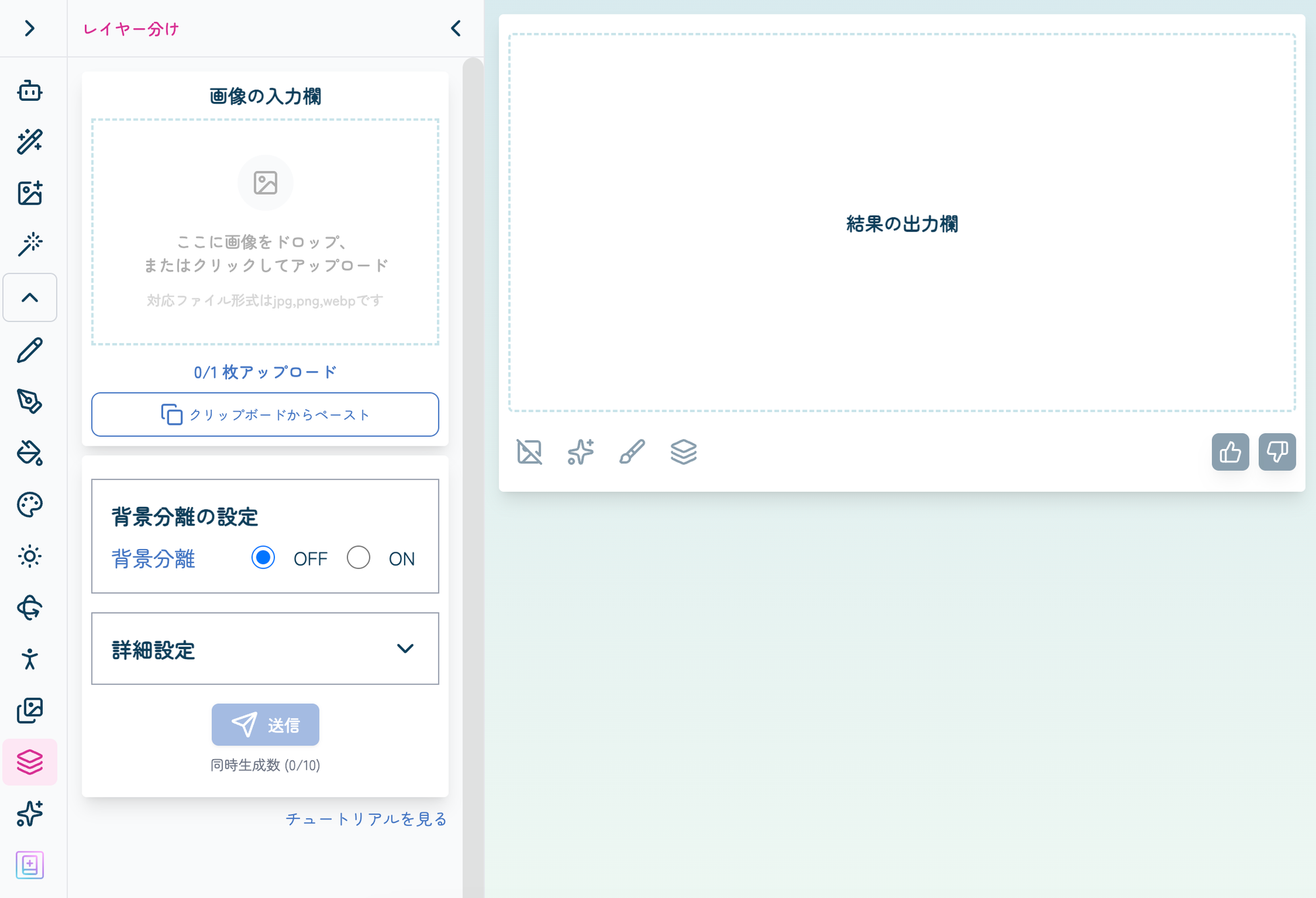
Task: Select ON for 背景分離
Action: click(359, 558)
